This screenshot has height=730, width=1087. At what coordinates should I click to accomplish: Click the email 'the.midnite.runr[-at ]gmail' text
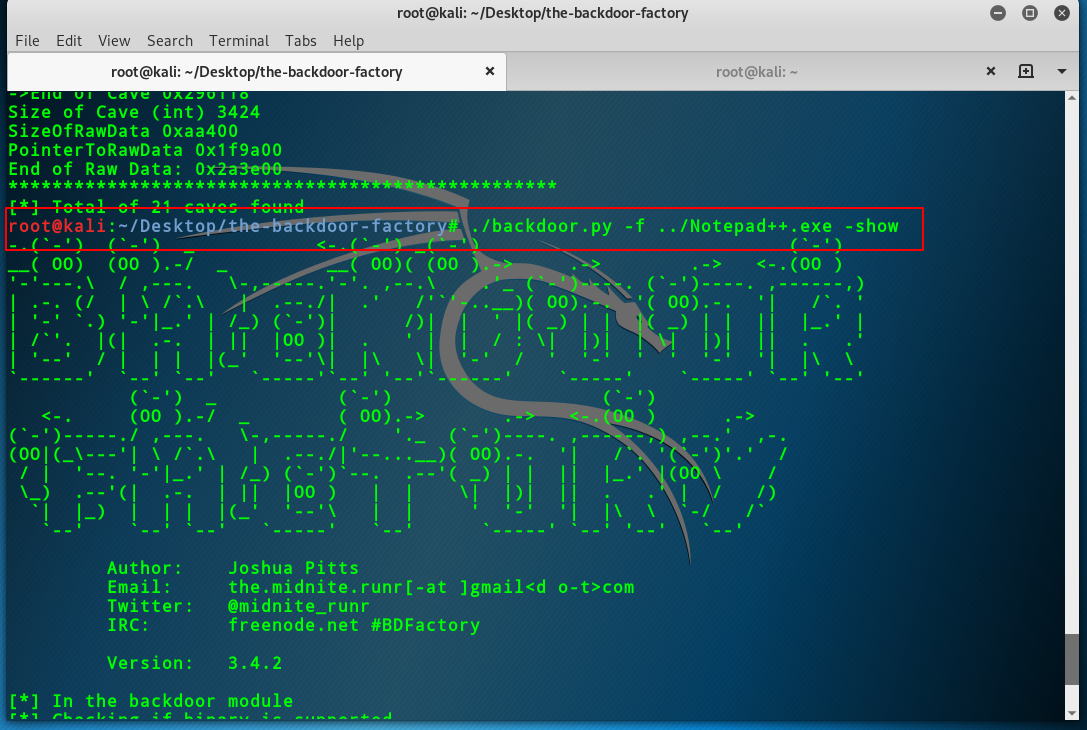[x=376, y=587]
